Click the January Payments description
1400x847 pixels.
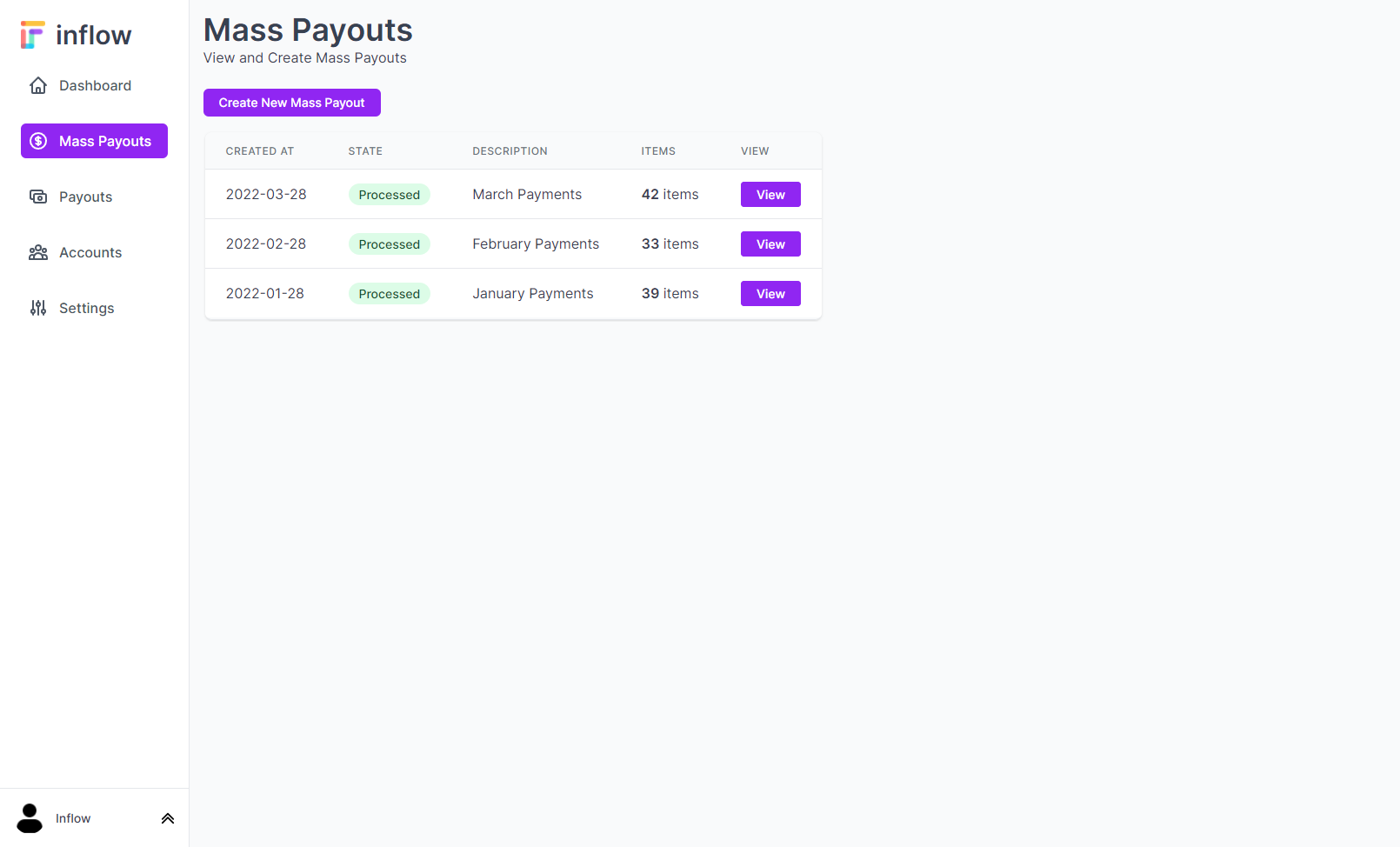tap(532, 294)
